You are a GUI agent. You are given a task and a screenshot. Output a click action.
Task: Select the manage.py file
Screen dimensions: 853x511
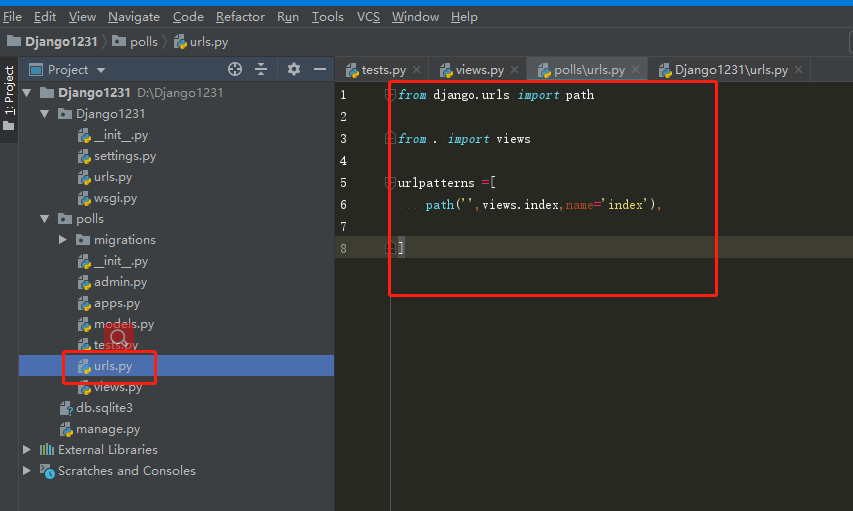[107, 429]
